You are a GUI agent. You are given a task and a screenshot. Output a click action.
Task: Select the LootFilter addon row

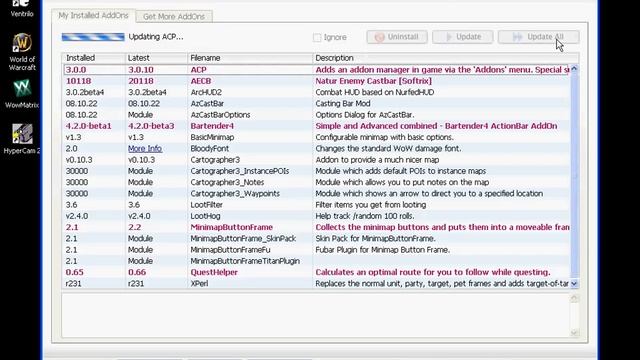[x=316, y=204]
